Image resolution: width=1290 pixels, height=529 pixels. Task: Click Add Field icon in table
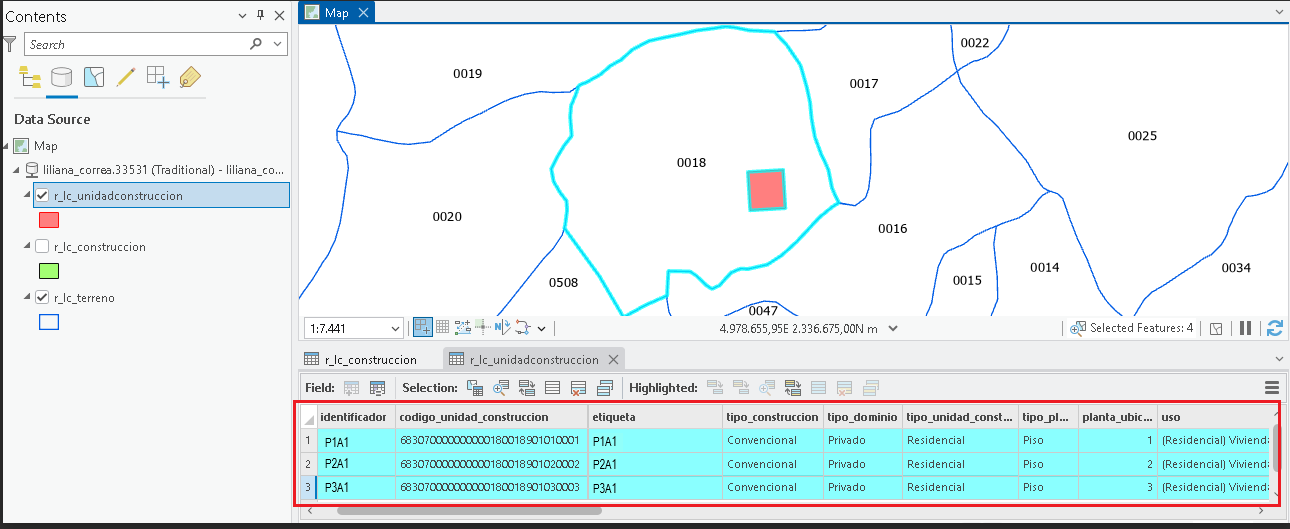[352, 388]
